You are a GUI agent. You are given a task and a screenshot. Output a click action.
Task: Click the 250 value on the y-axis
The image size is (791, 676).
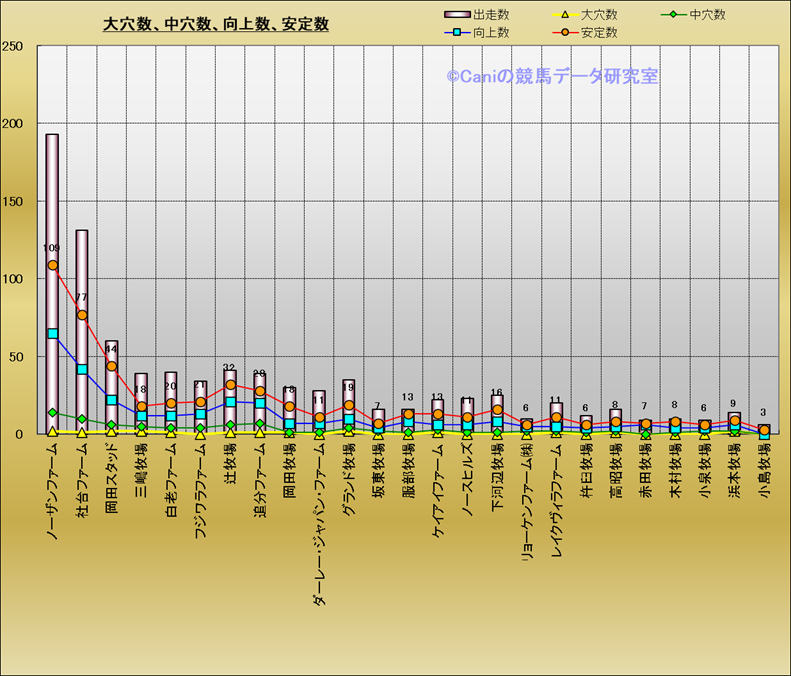pos(13,47)
